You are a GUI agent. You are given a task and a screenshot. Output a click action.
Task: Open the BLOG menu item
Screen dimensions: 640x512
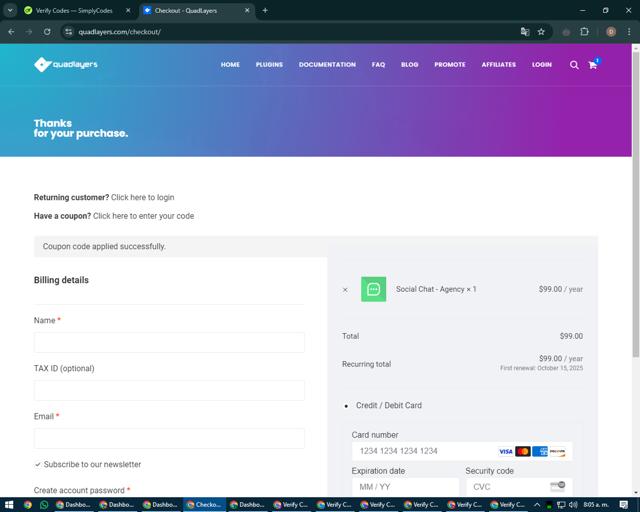pyautogui.click(x=409, y=65)
